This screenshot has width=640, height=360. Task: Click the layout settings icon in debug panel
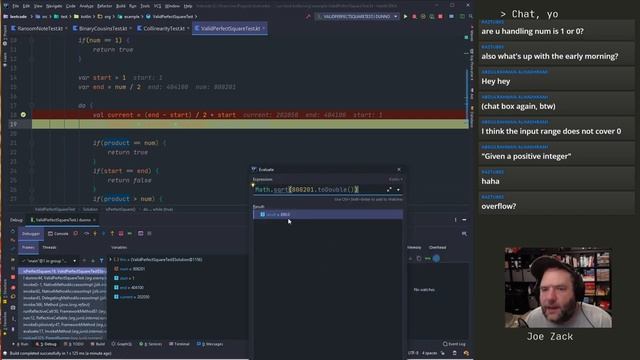[x=464, y=233]
